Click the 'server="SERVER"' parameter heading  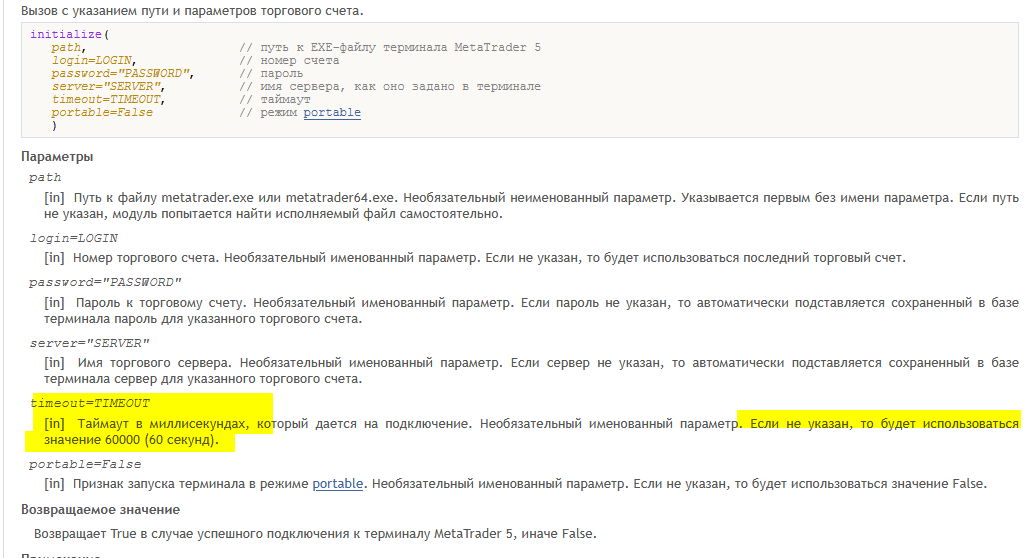89,343
